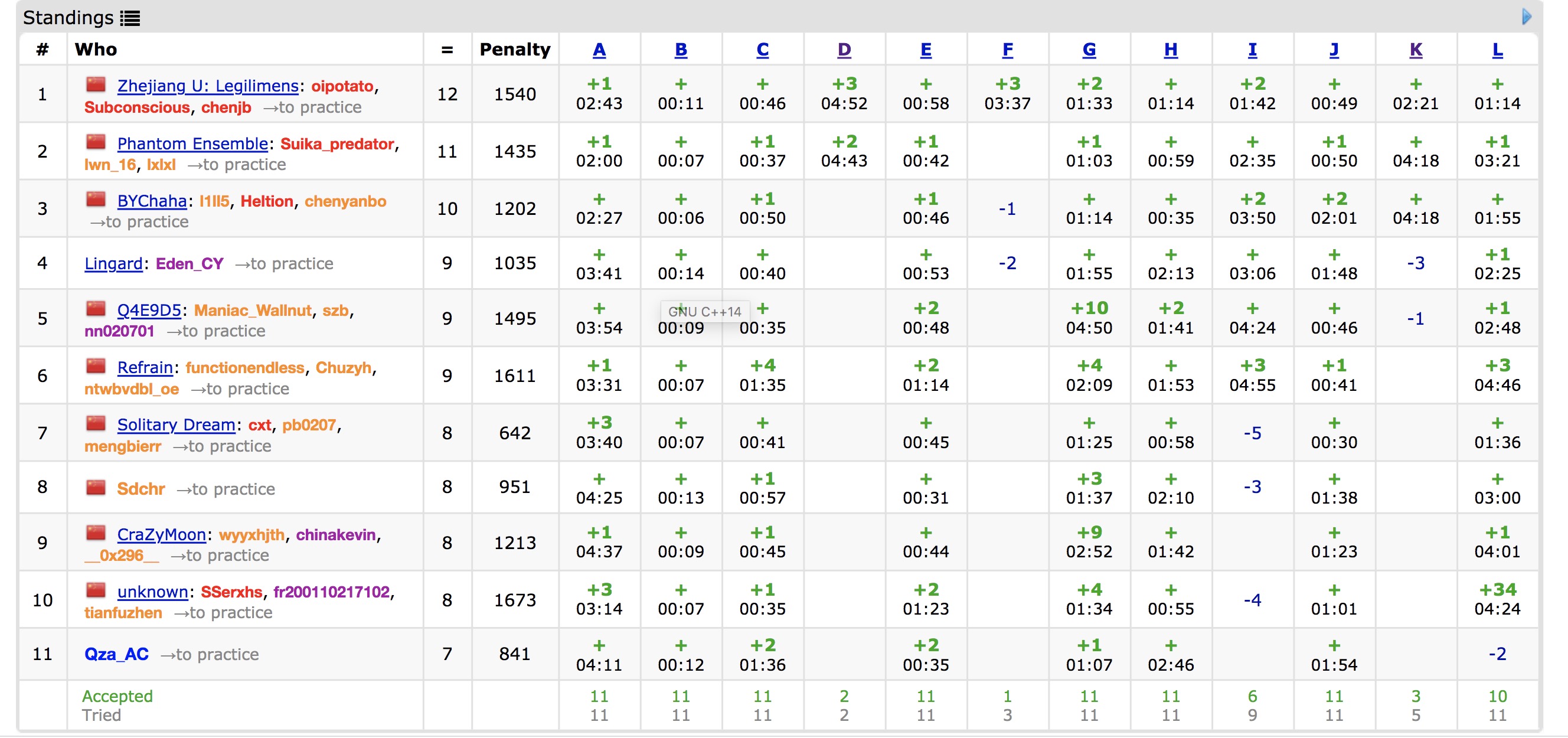Image resolution: width=1568 pixels, height=738 pixels.
Task: Open problem D column header link
Action: tap(844, 50)
